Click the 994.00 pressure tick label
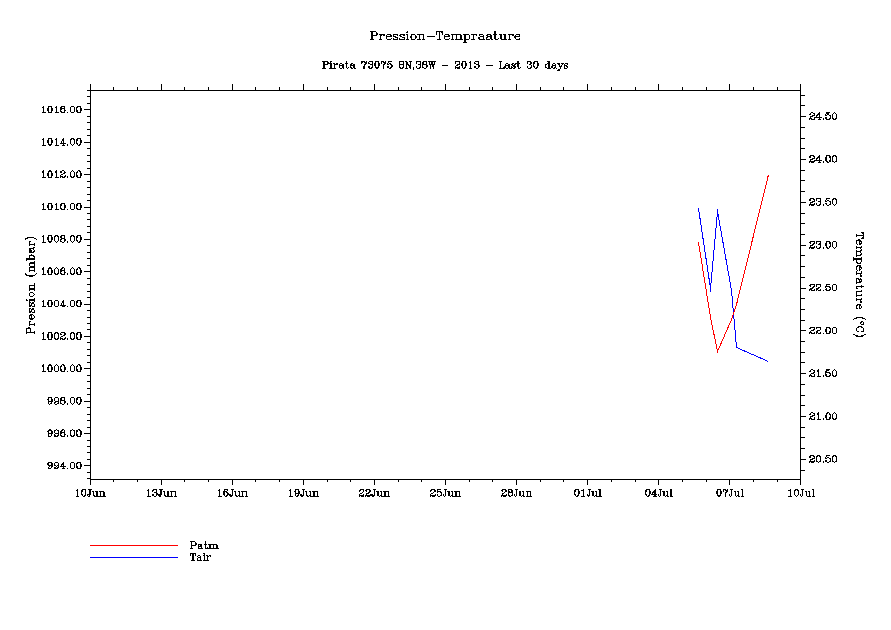 (62, 466)
